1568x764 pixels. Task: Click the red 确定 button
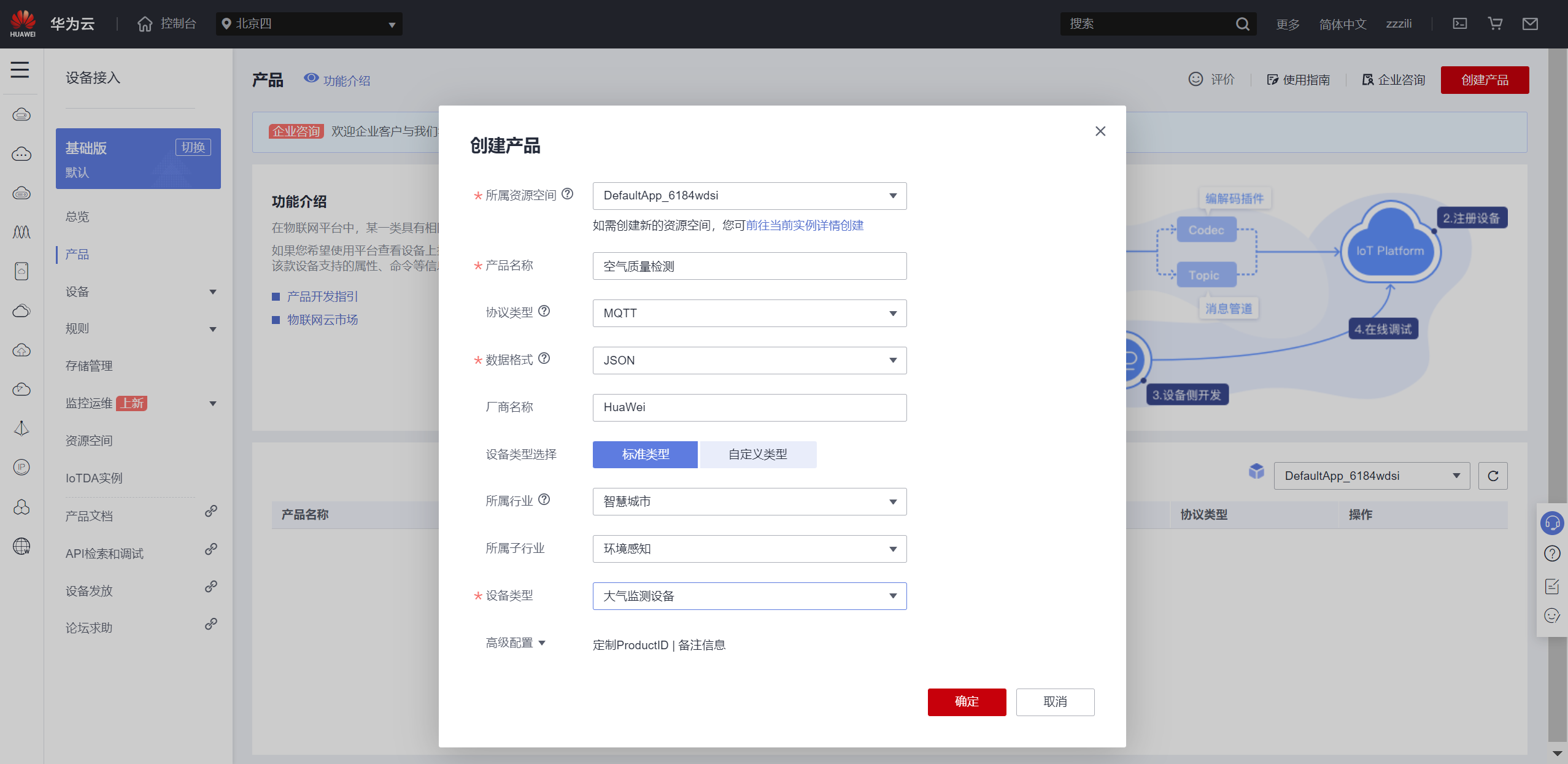[x=967, y=701]
